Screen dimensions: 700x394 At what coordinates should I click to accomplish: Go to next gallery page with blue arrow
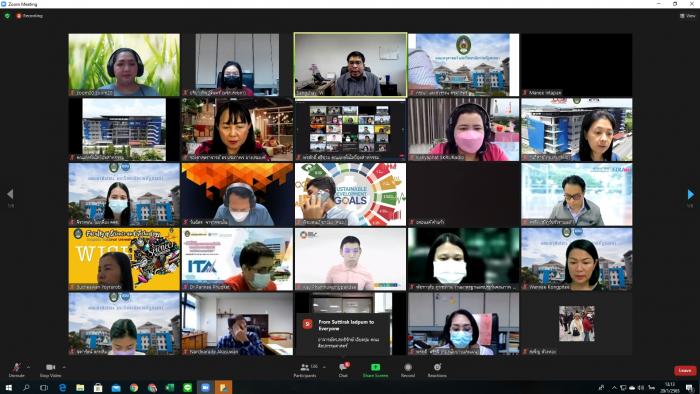691,194
